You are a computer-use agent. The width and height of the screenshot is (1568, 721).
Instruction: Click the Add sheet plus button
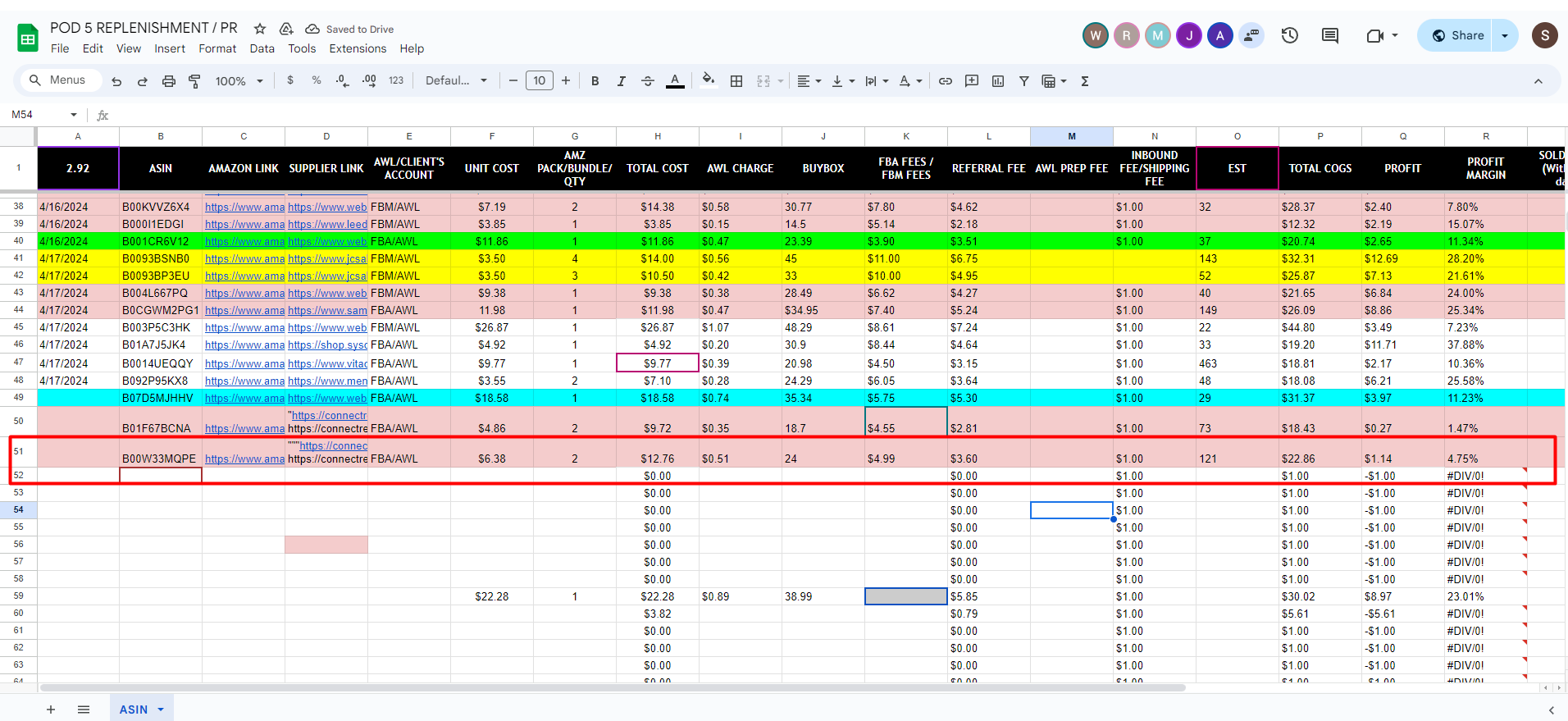(x=51, y=710)
